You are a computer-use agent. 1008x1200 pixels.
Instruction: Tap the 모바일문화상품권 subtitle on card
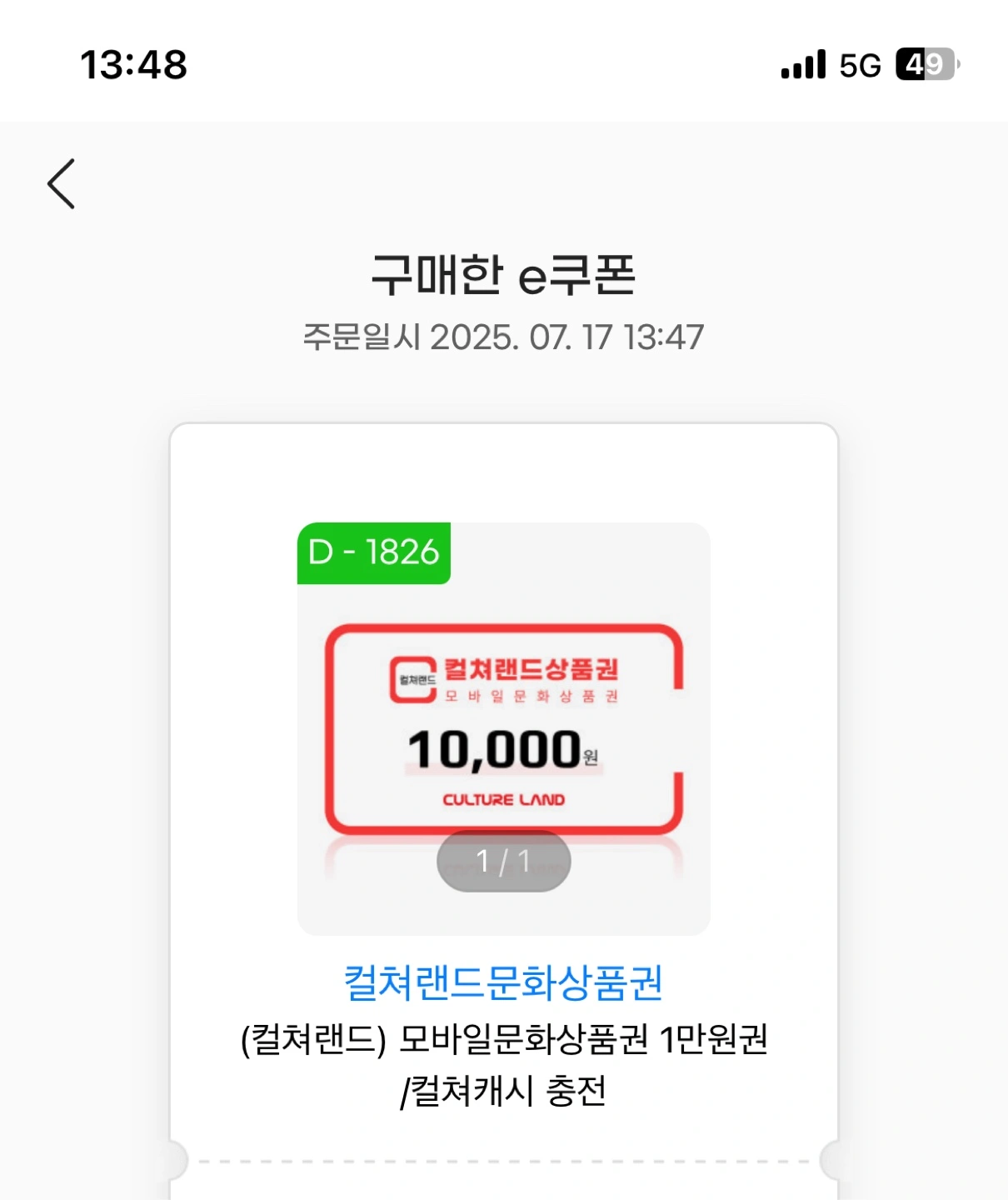(x=531, y=696)
